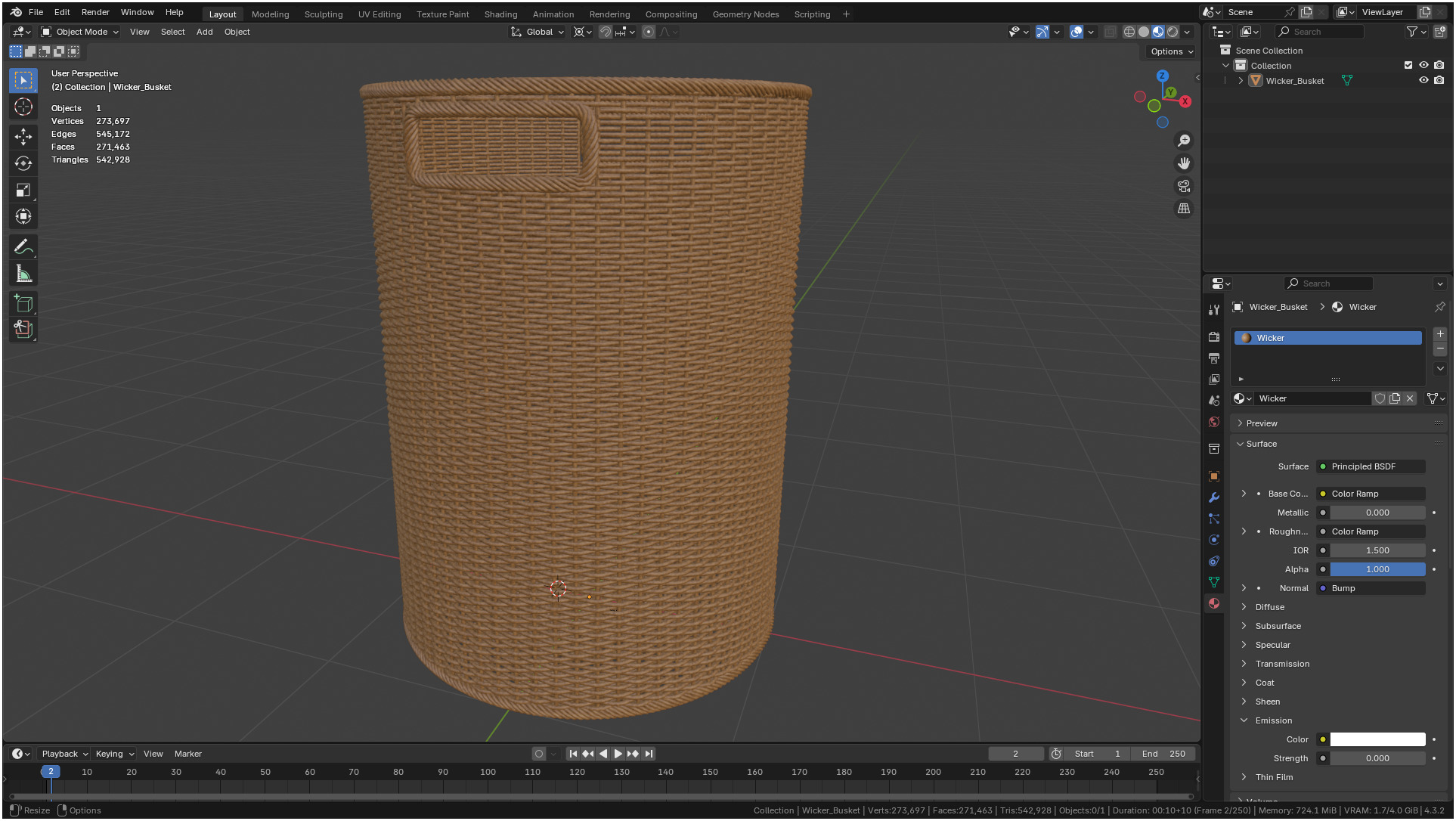
Task: Switch to the UV Editing workspace tab
Action: [379, 14]
